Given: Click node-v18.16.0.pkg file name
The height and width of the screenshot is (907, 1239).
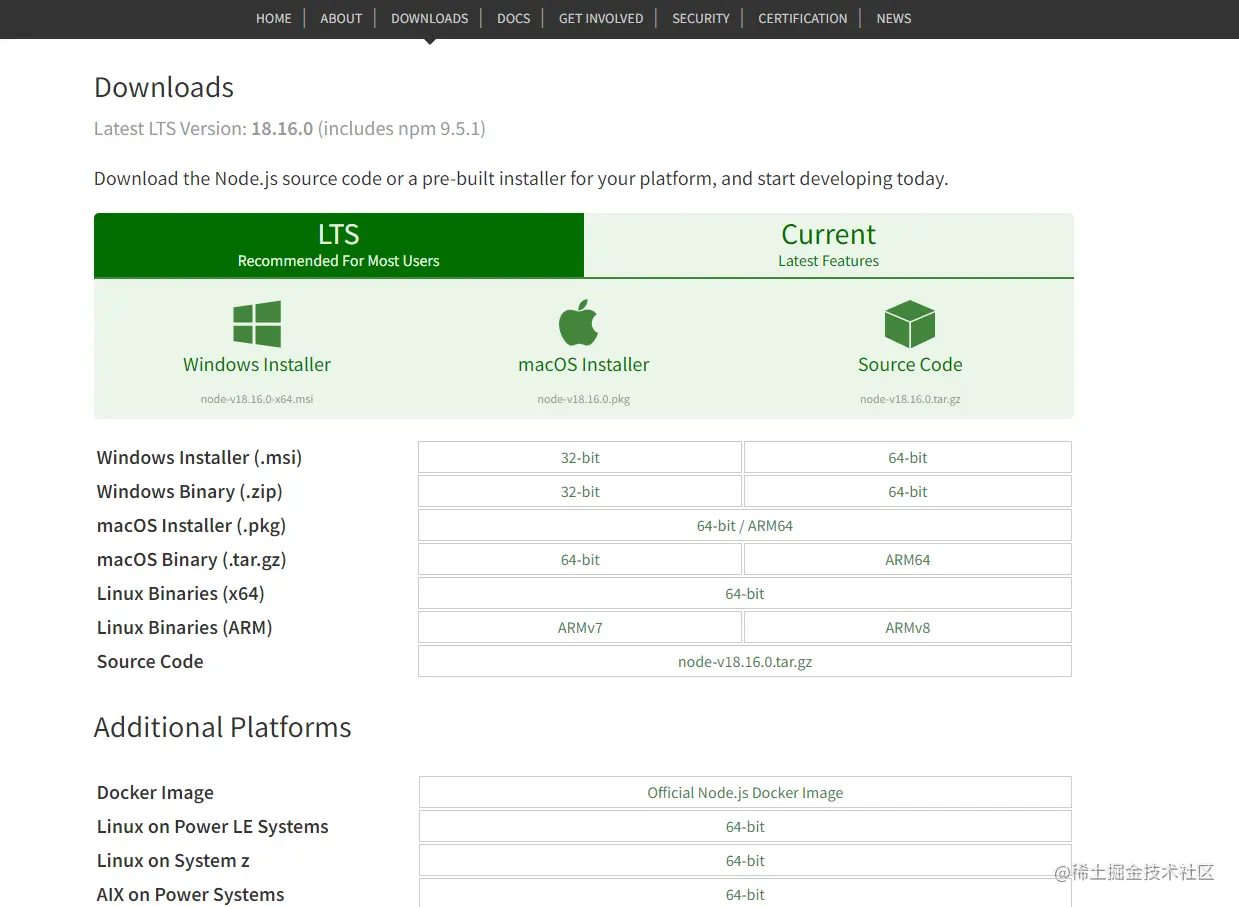Looking at the screenshot, I should pyautogui.click(x=584, y=399).
